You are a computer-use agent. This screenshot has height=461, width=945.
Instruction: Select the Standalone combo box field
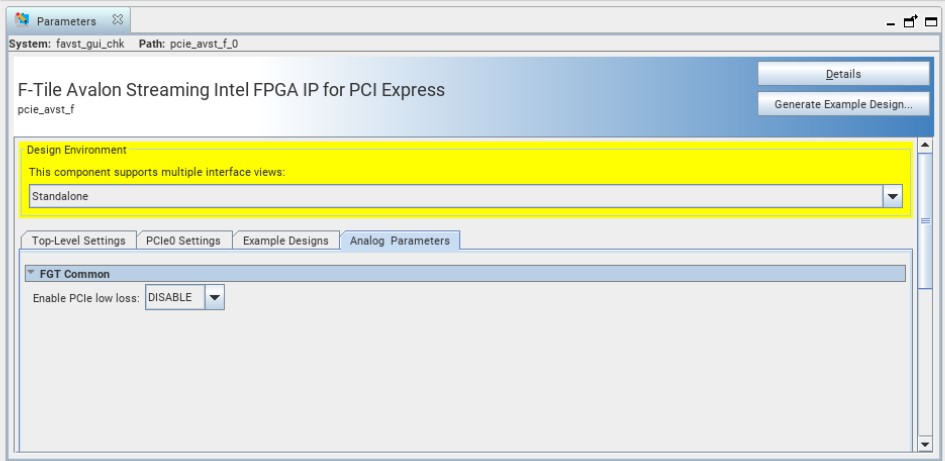(456, 196)
